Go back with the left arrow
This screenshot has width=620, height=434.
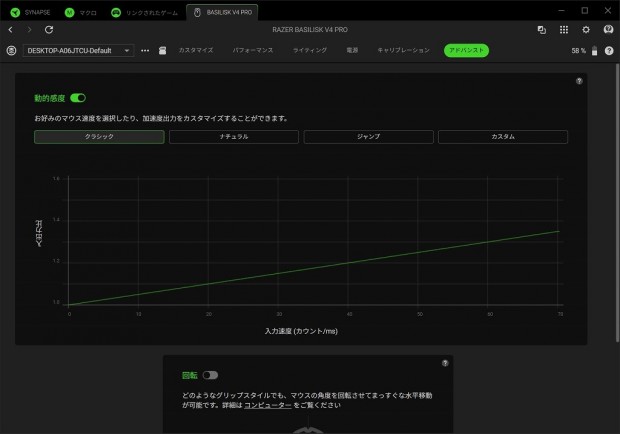point(11,30)
